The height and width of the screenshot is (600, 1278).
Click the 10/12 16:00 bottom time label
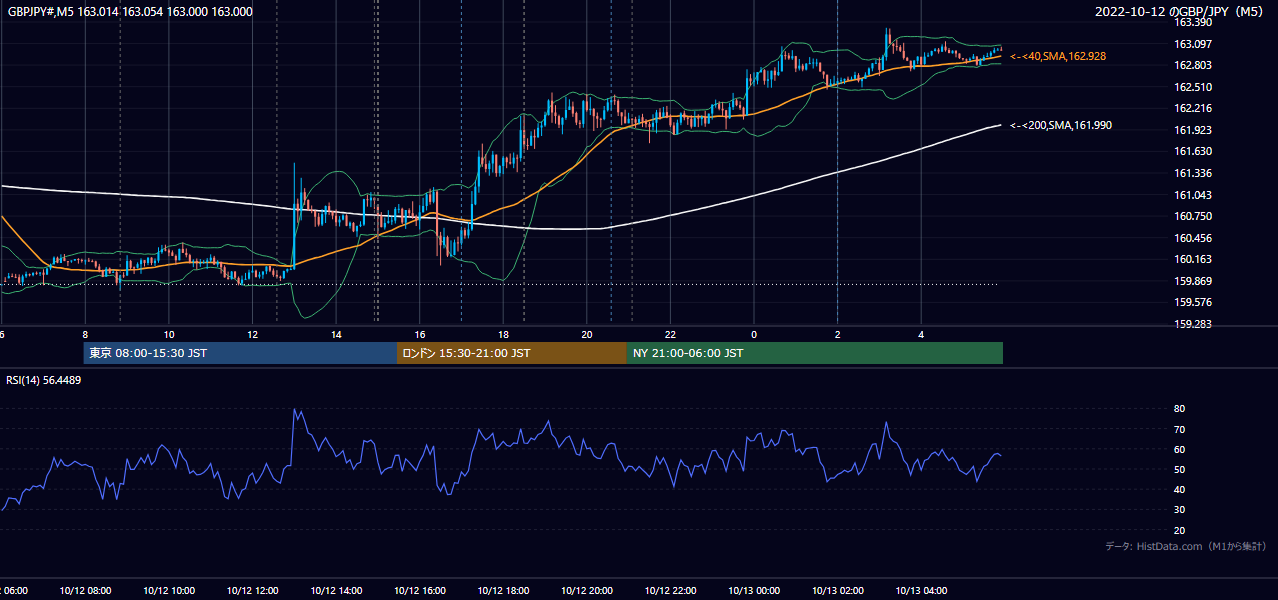[x=420, y=590]
